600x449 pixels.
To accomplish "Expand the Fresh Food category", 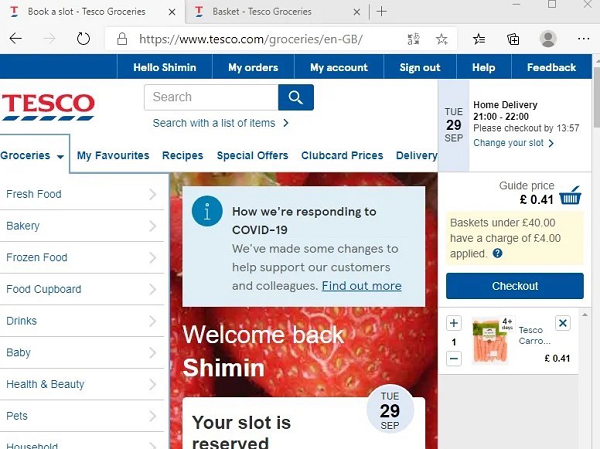I will (x=82, y=194).
